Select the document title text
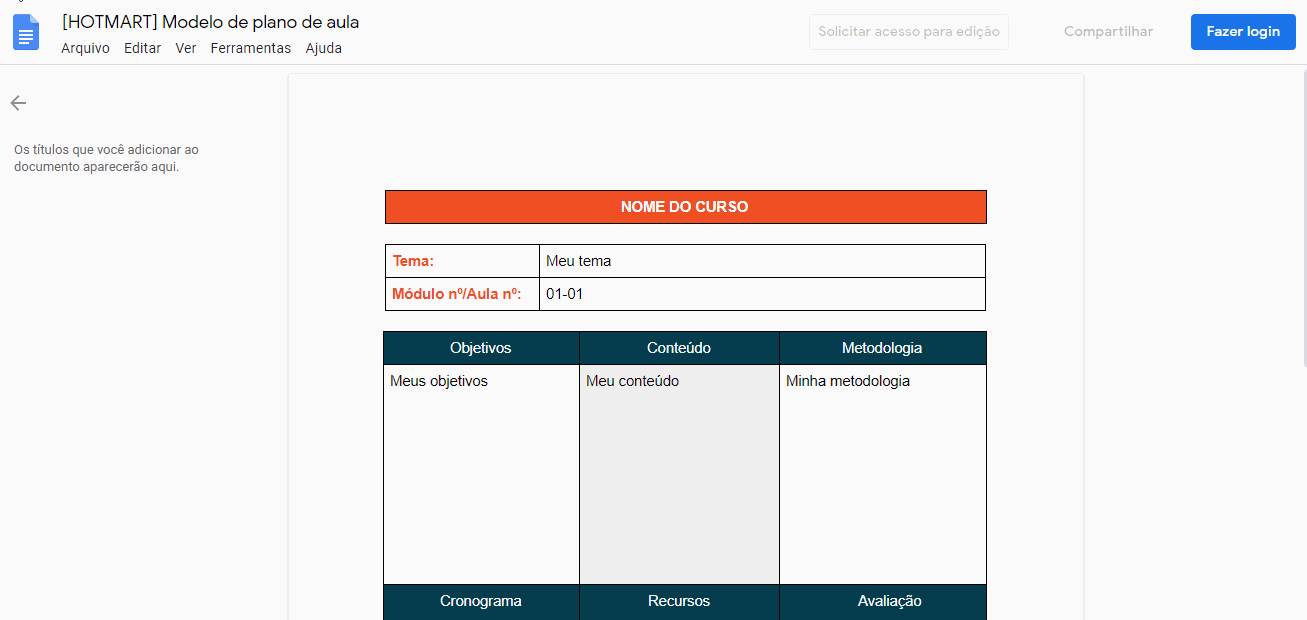Image resolution: width=1307 pixels, height=620 pixels. pos(210,22)
